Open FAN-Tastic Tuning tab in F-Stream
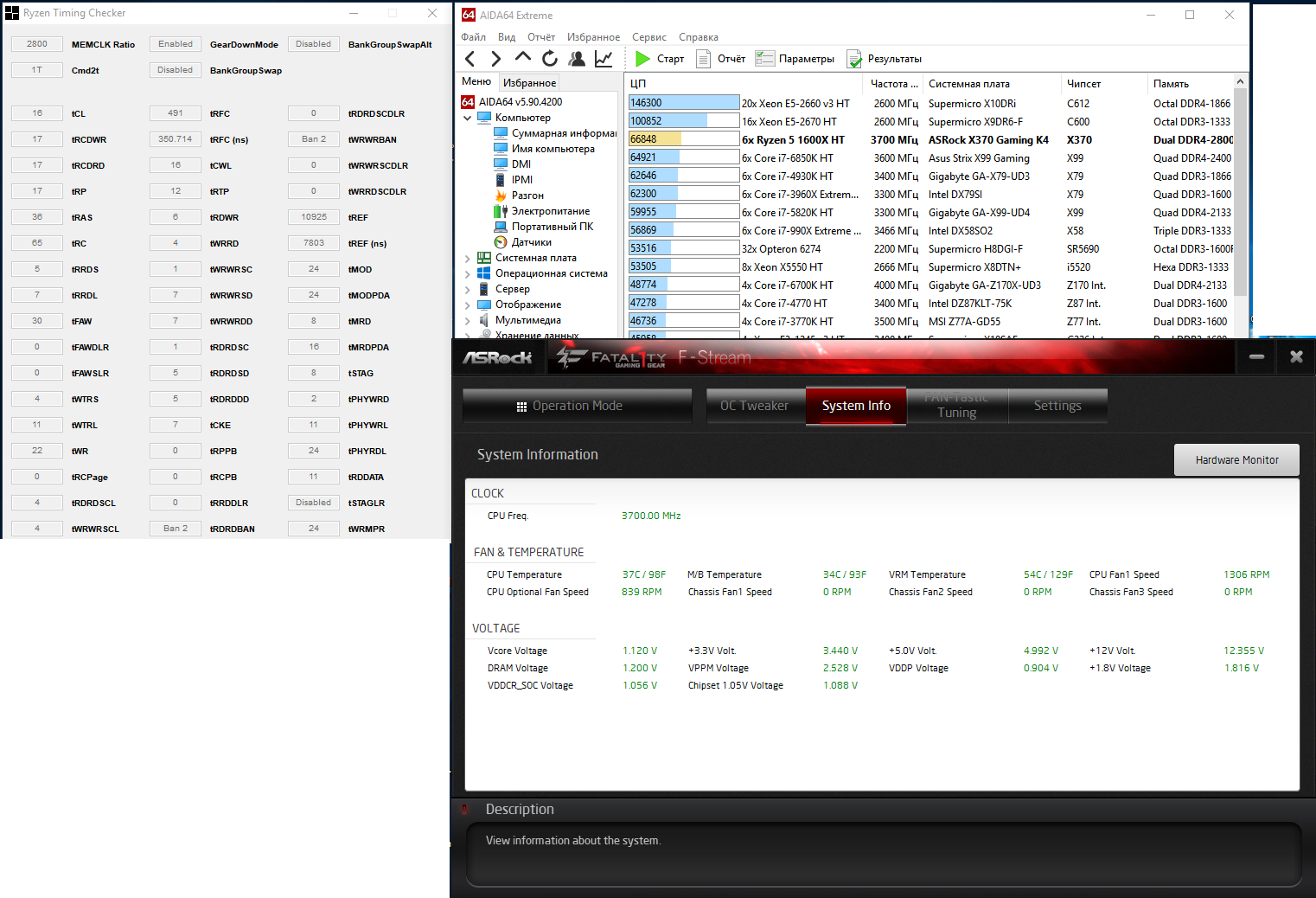The width and height of the screenshot is (1316, 898). tap(957, 406)
